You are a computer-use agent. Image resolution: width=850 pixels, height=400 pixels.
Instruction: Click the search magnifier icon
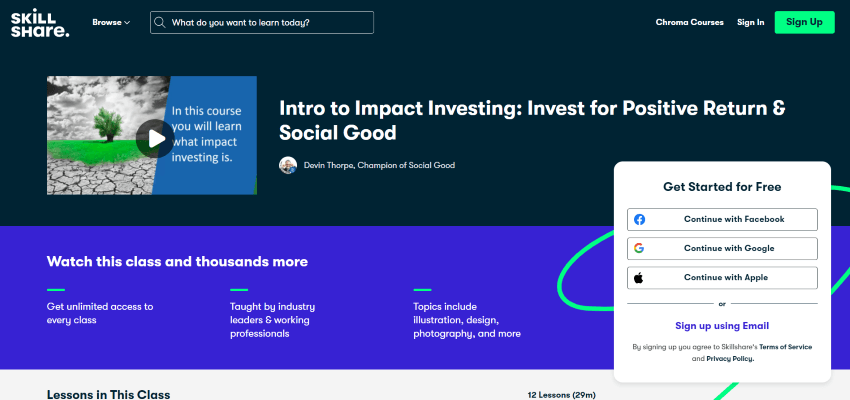(x=160, y=23)
